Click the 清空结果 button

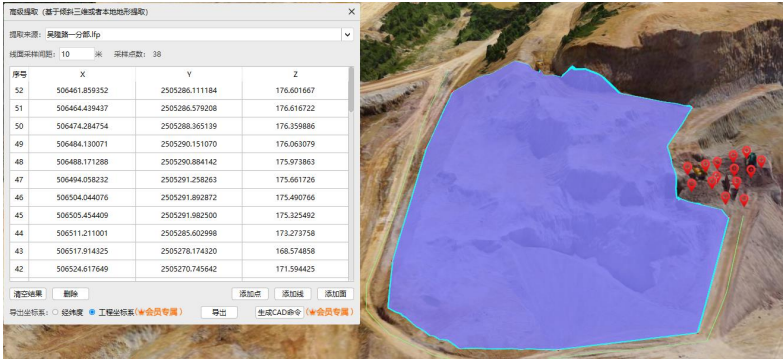pos(28,294)
